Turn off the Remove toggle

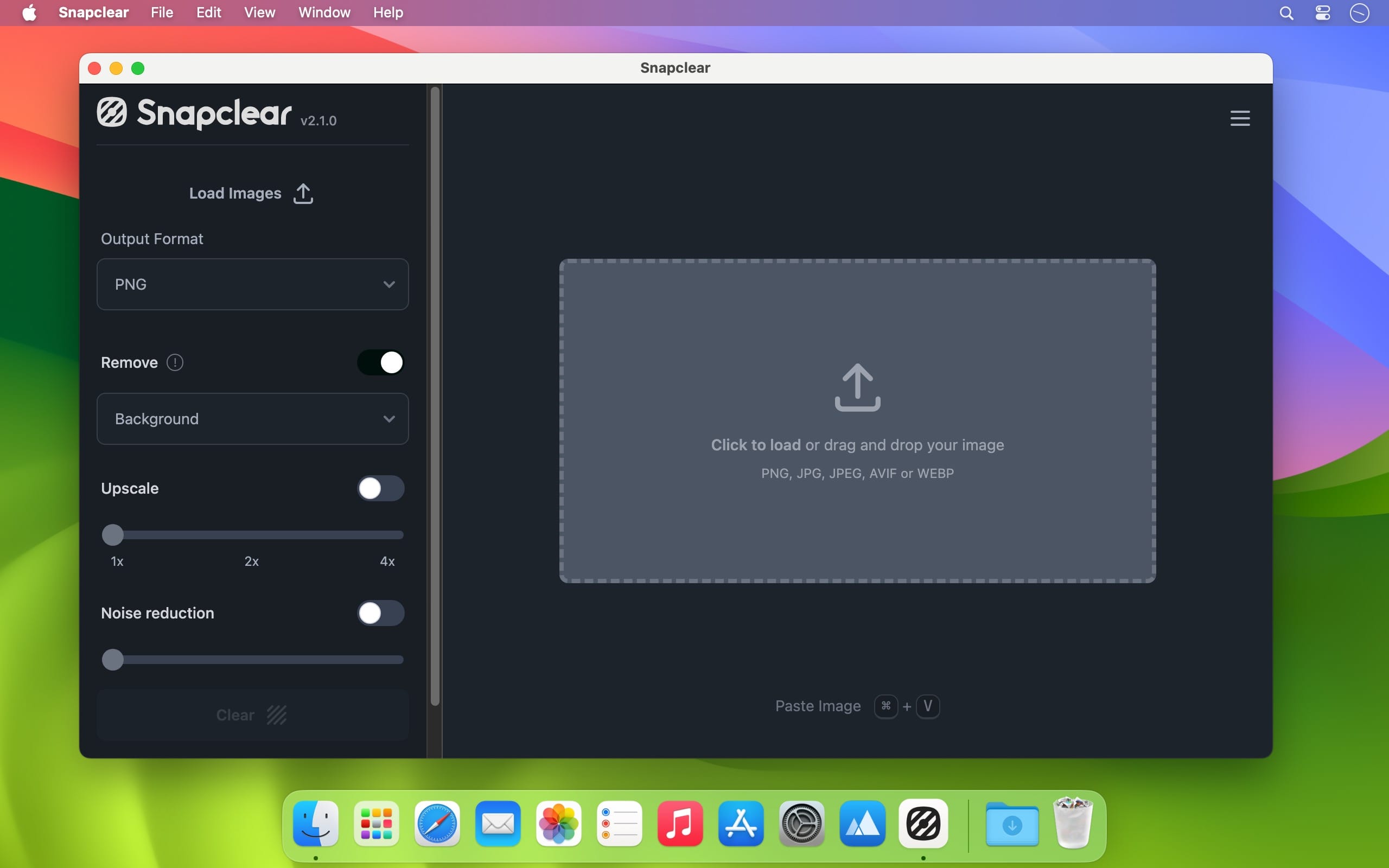click(381, 362)
